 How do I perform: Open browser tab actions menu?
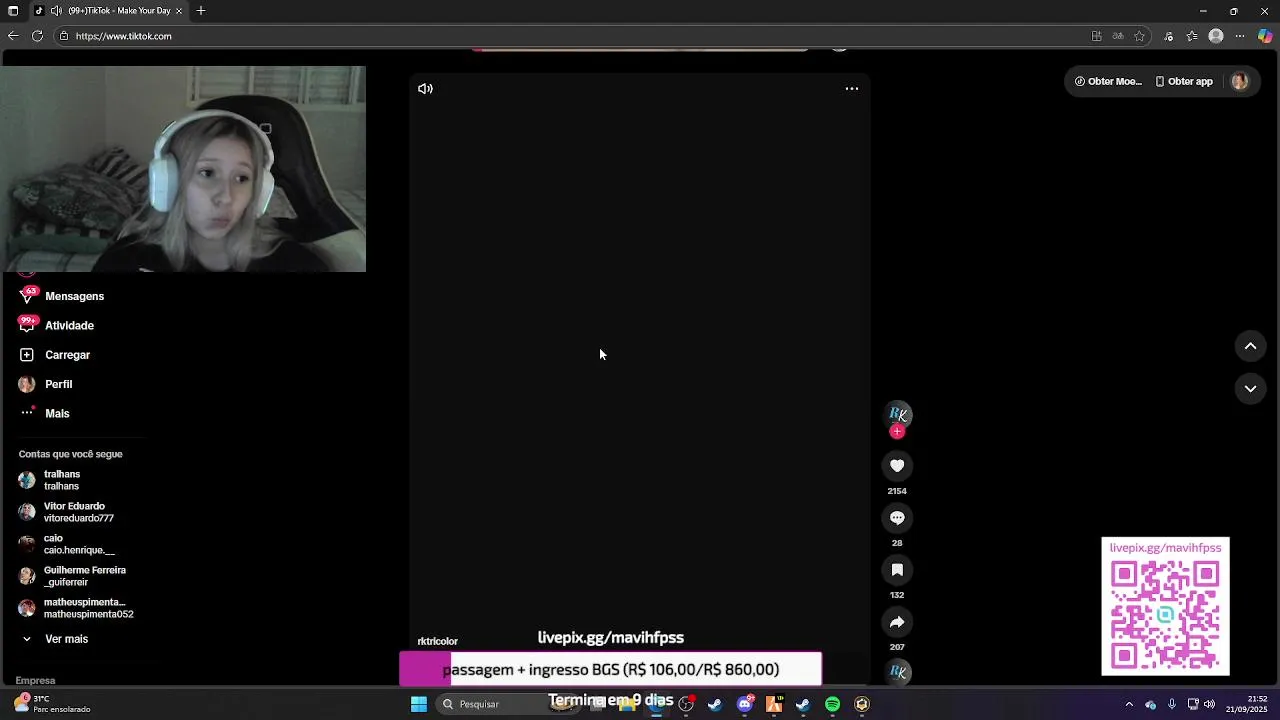13,11
